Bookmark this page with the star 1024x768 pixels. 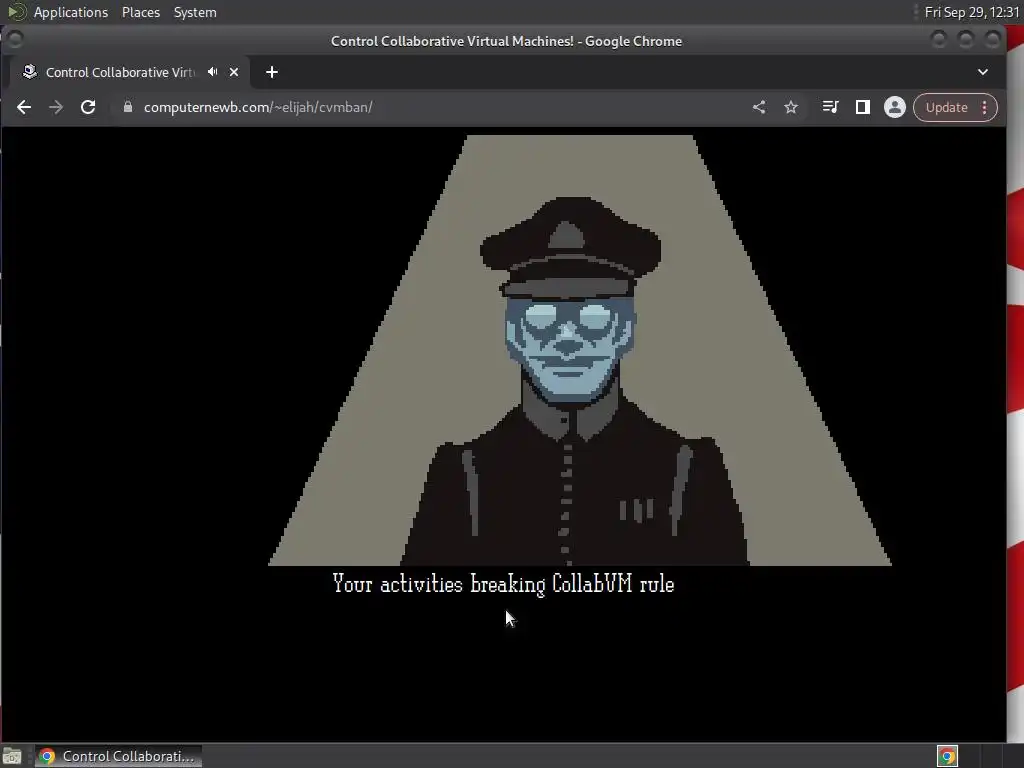(x=791, y=107)
